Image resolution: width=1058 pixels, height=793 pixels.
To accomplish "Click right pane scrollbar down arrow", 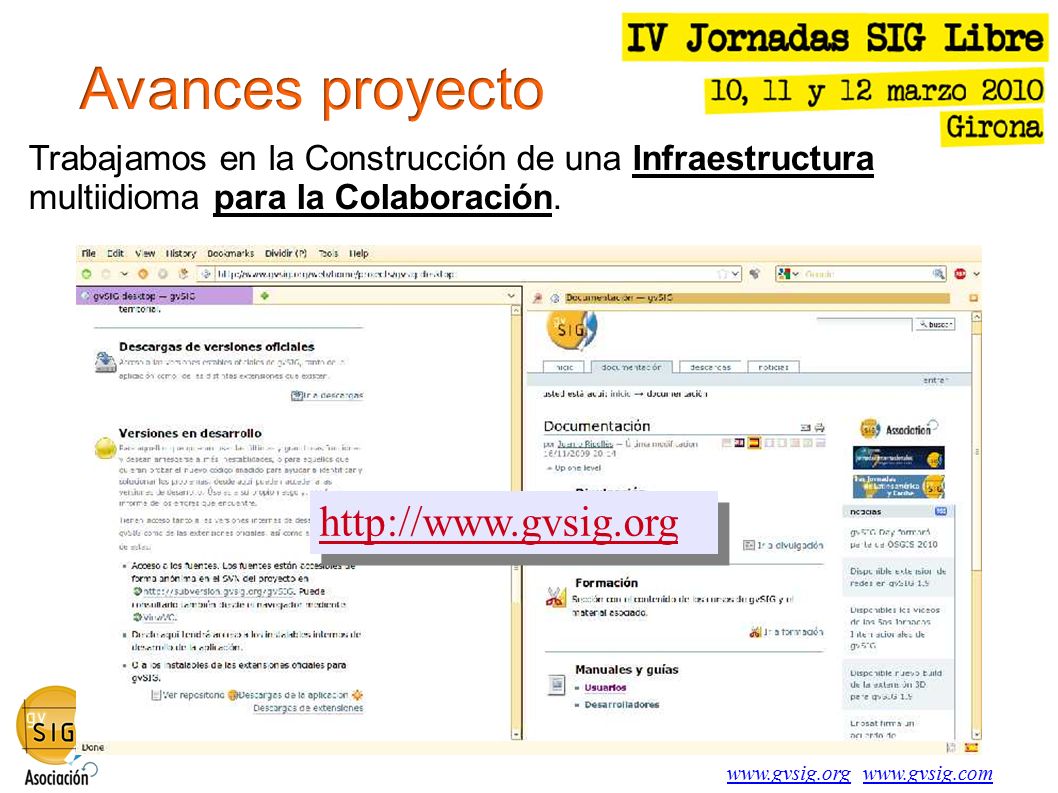I will 976,734.
